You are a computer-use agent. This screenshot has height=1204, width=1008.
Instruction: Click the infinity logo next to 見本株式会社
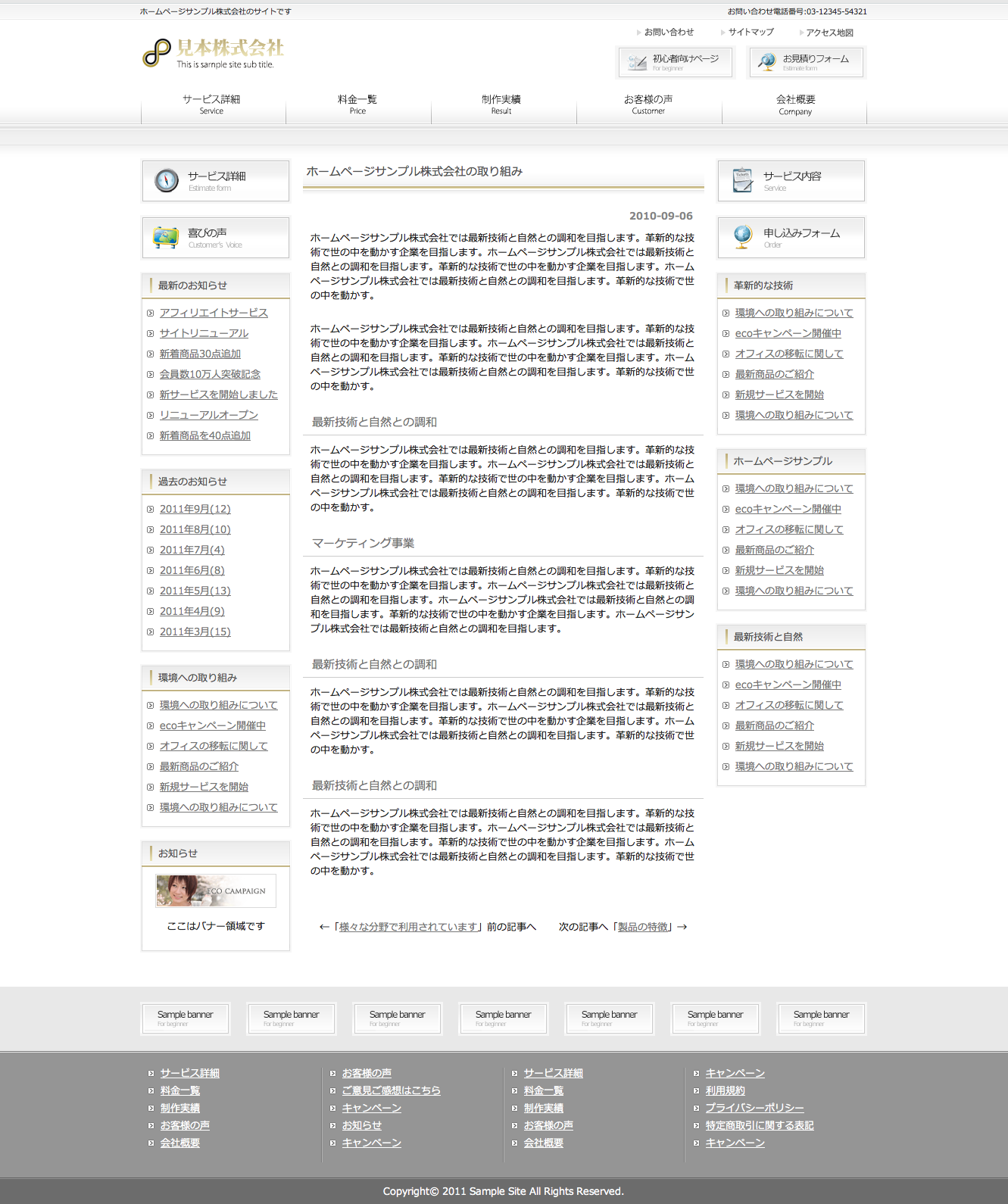click(x=157, y=53)
